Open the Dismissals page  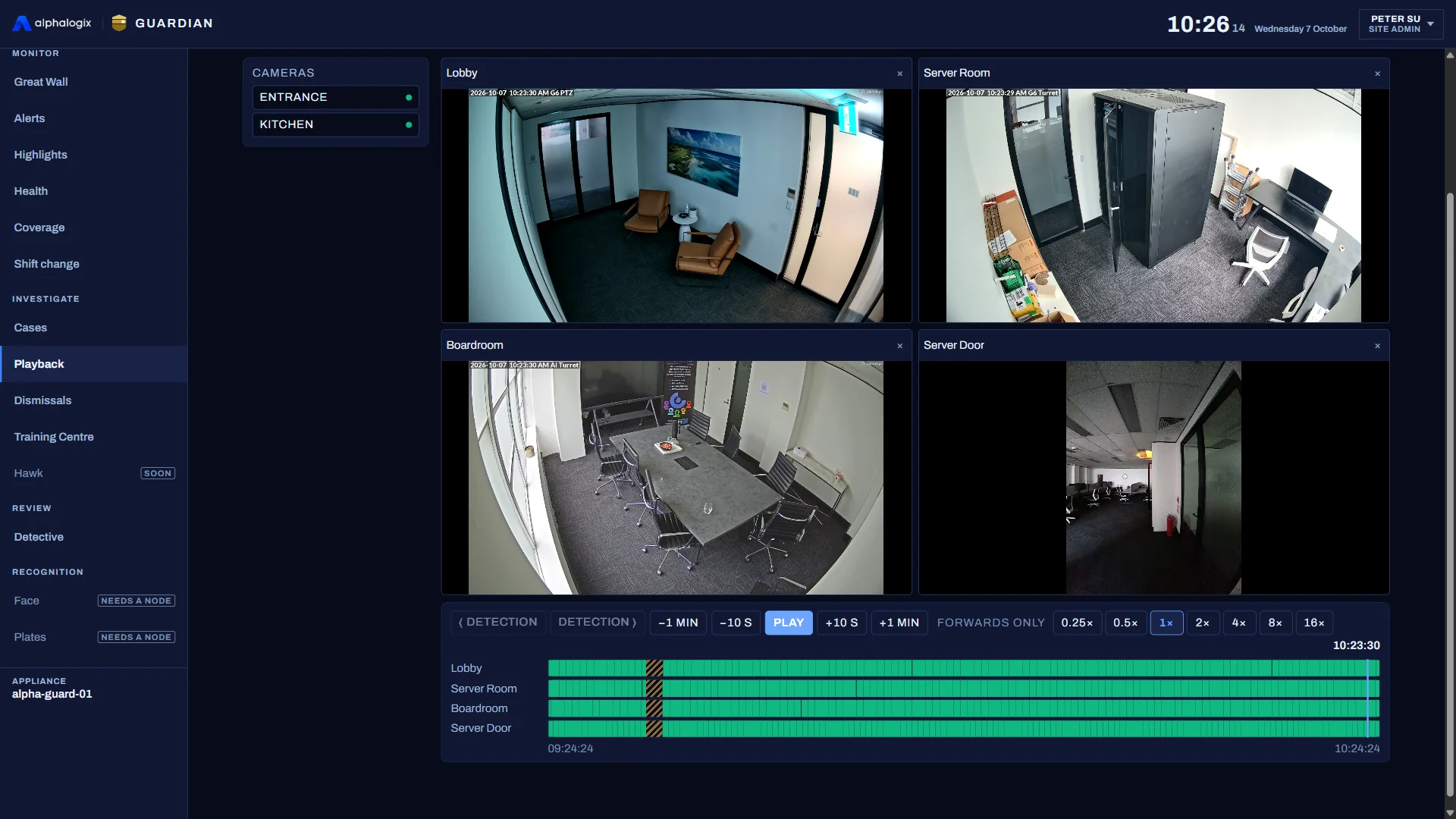93,400
